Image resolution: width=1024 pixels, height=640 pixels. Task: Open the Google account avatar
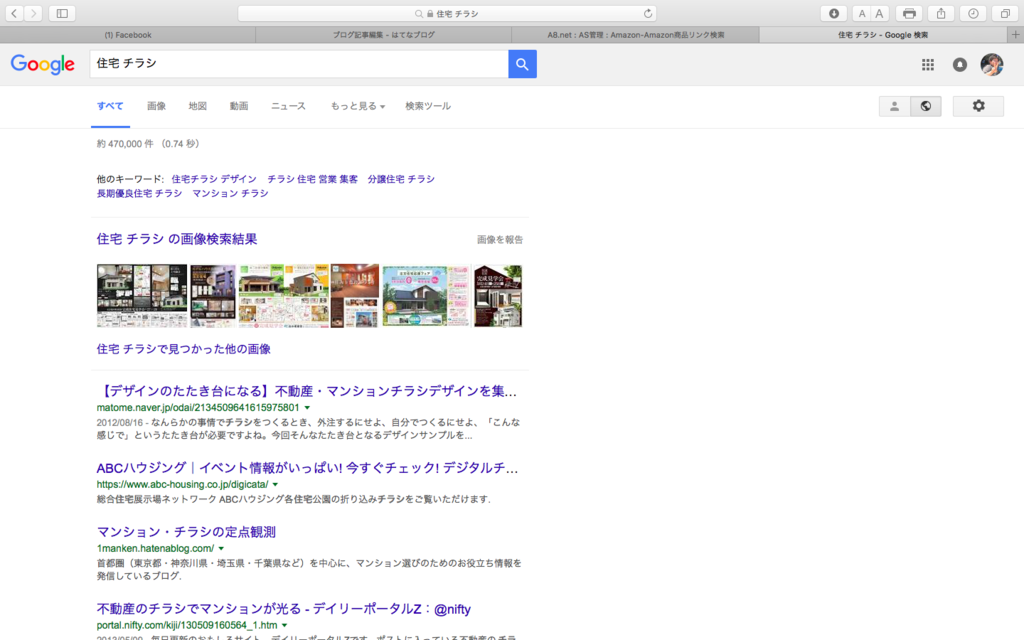[x=991, y=64]
